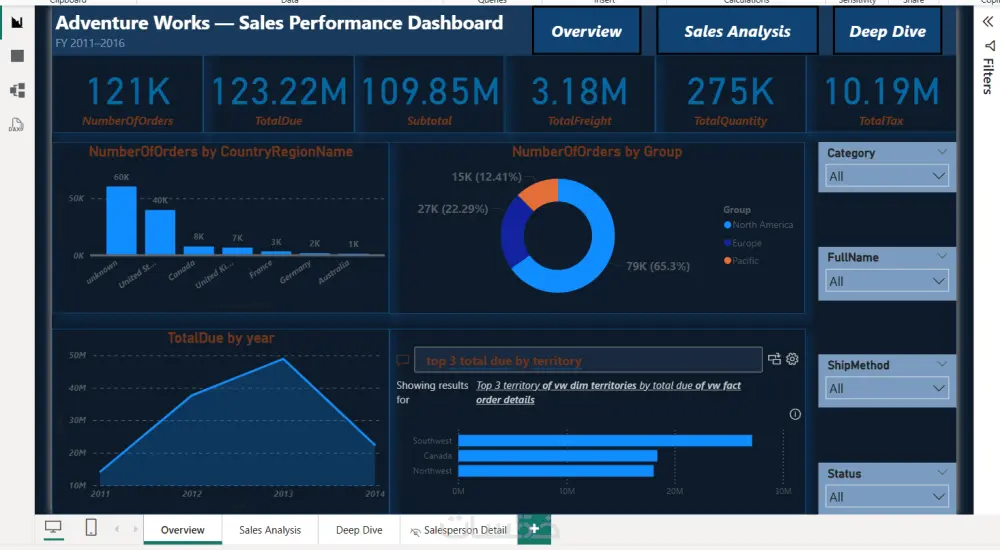The width and height of the screenshot is (1000, 550).
Task: Expand the Filters pane double-chevron
Action: pos(988,22)
